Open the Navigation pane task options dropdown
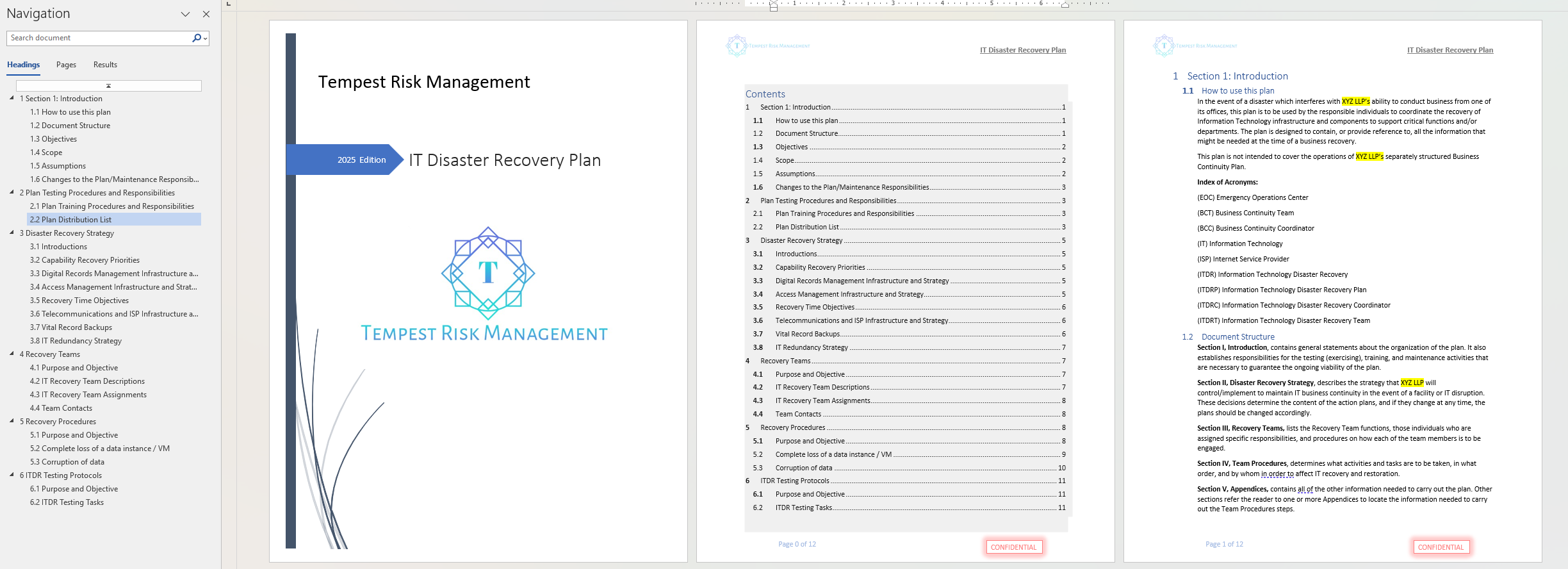1568x569 pixels. (185, 14)
